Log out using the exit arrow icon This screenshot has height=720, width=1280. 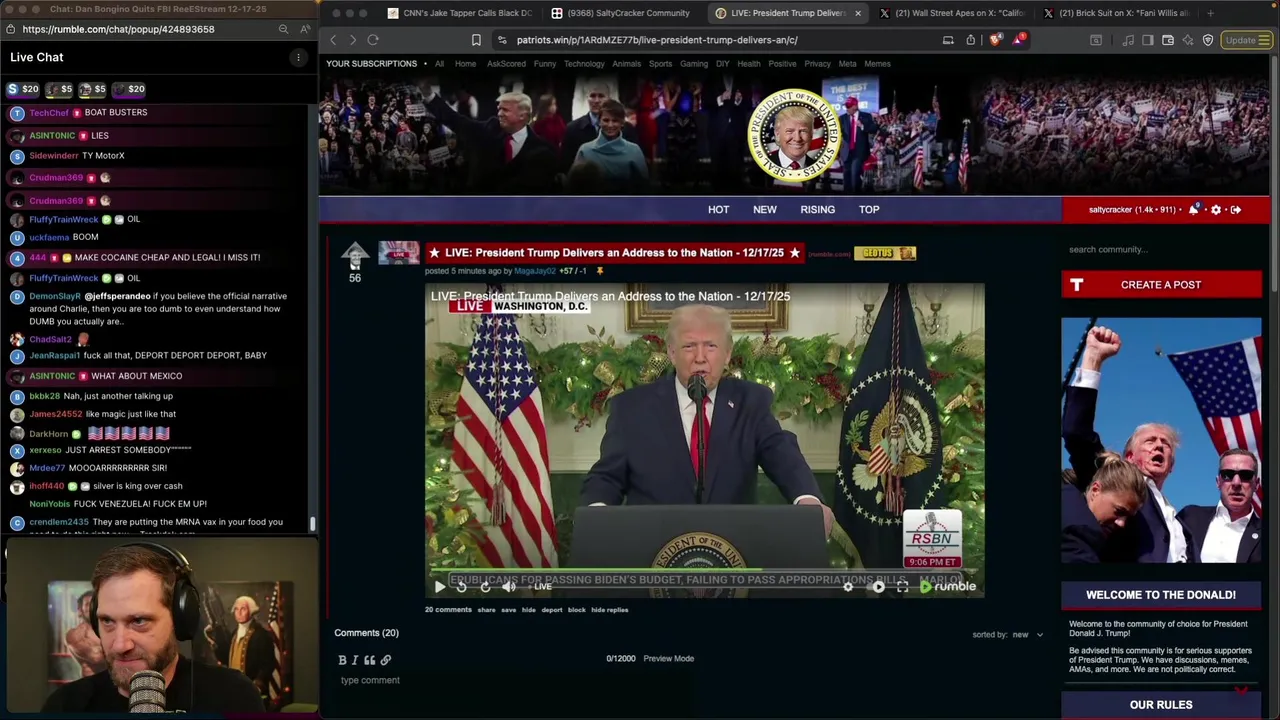[1236, 210]
